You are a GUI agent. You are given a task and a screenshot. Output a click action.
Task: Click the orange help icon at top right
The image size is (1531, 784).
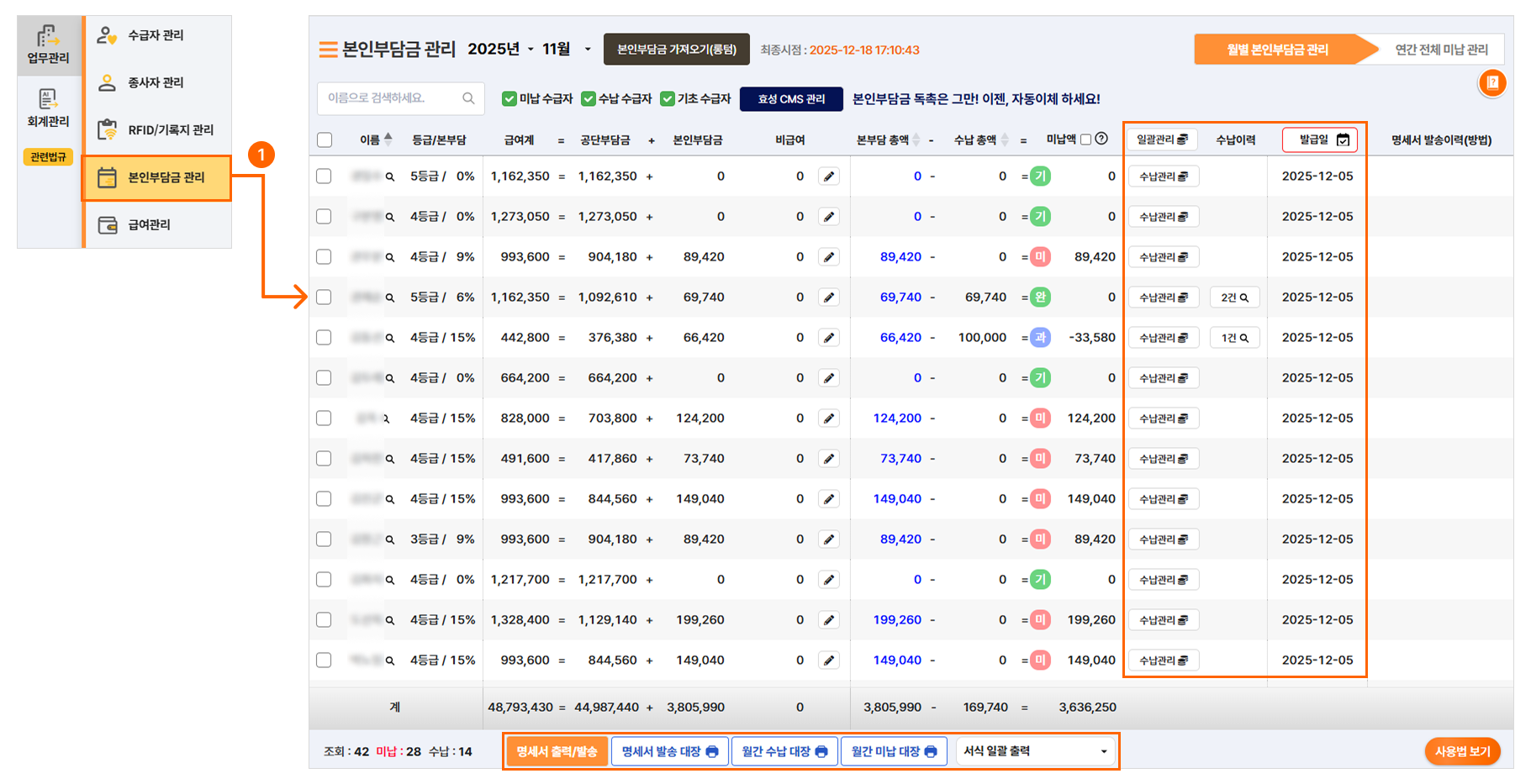1492,83
